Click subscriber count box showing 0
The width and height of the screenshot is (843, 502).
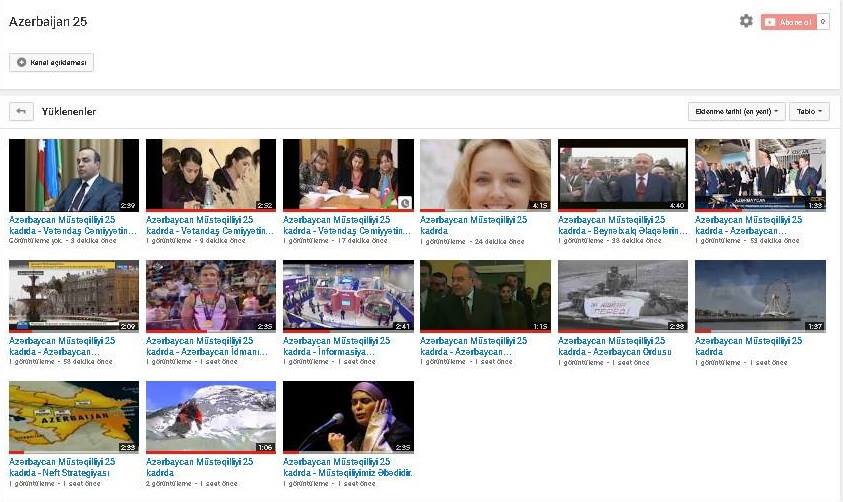pos(823,22)
